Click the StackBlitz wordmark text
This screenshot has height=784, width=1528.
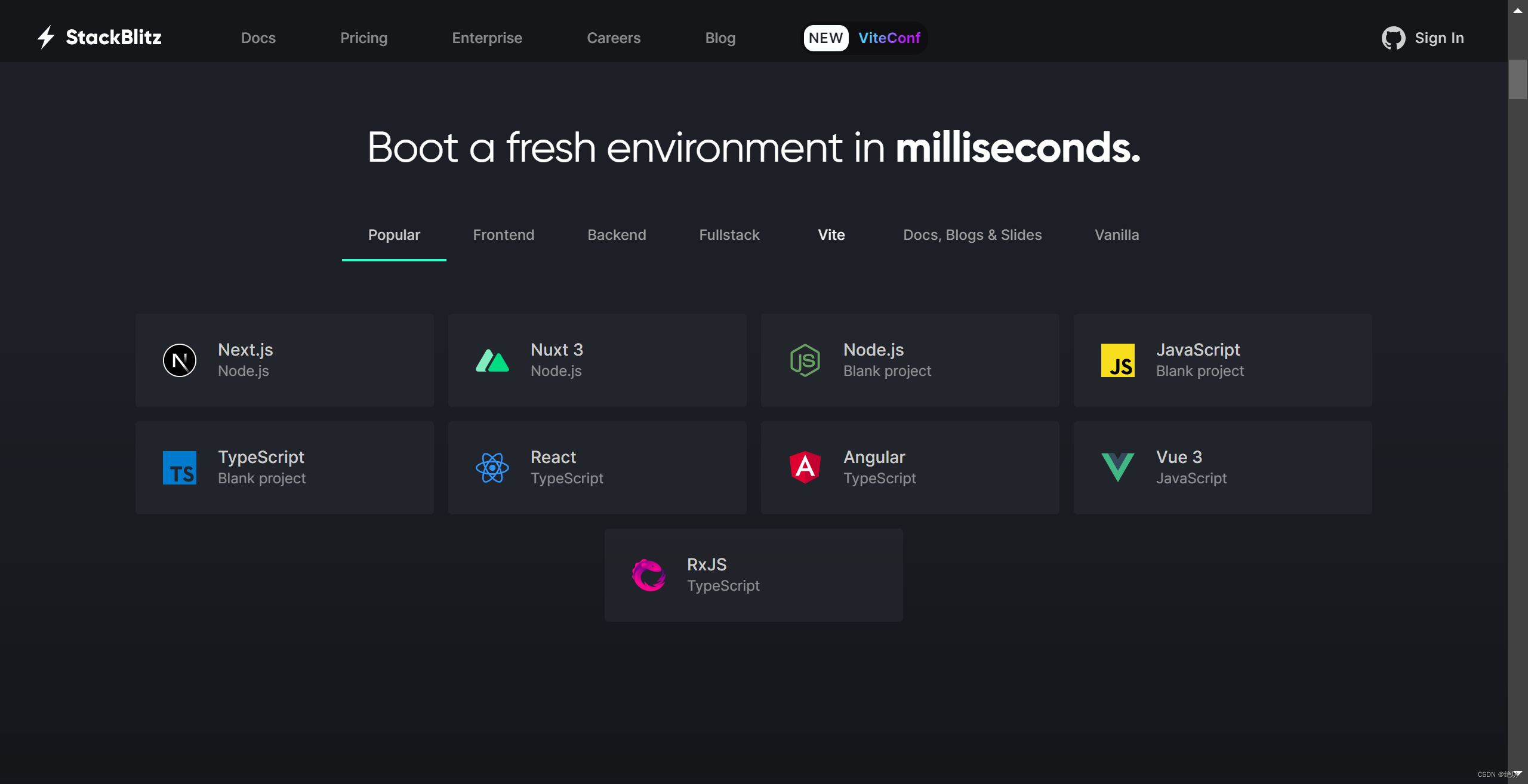tap(113, 37)
